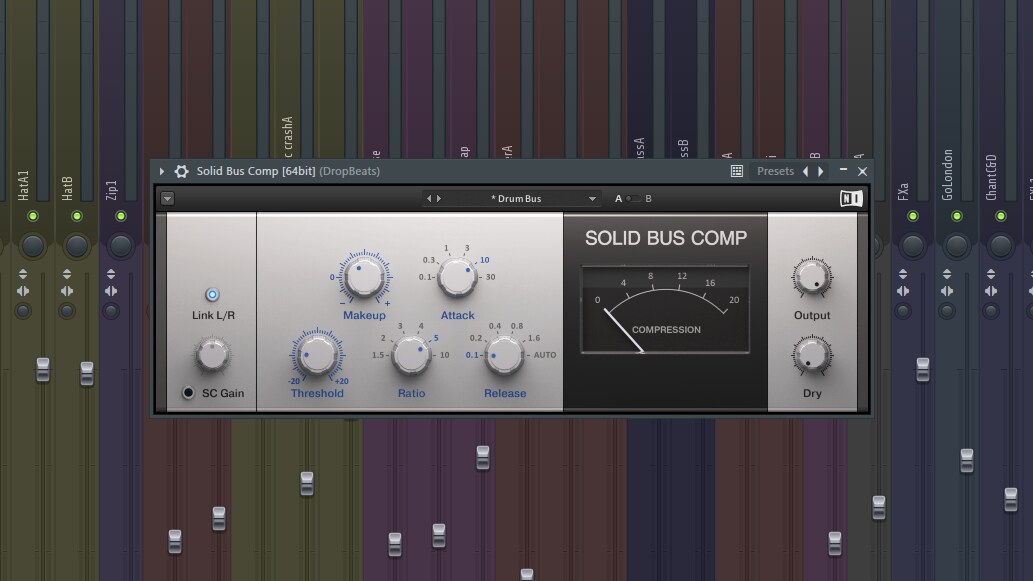Minimize the Solid Bus Comp window
1033x581 pixels.
pos(843,171)
